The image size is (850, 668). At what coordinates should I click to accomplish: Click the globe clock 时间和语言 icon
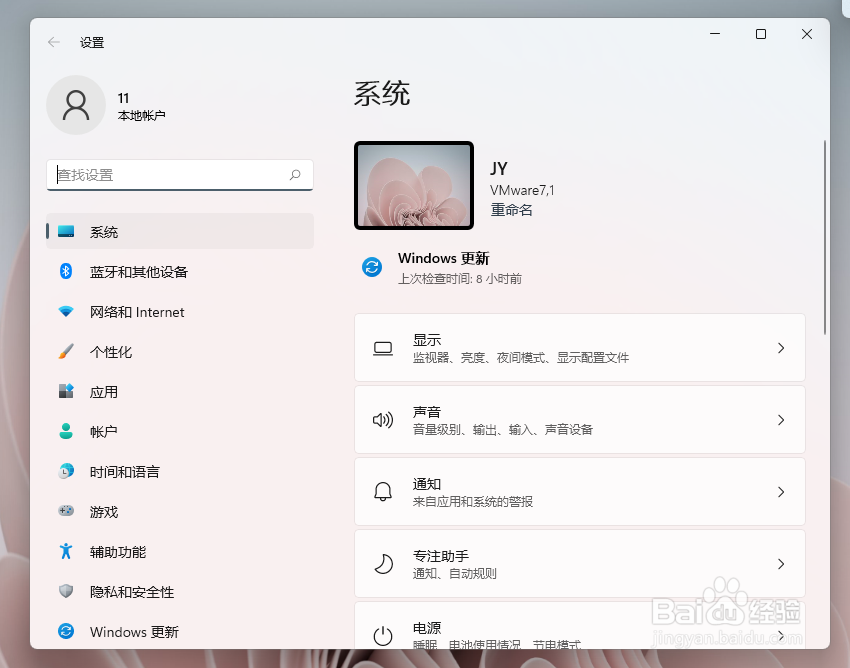[x=66, y=471]
